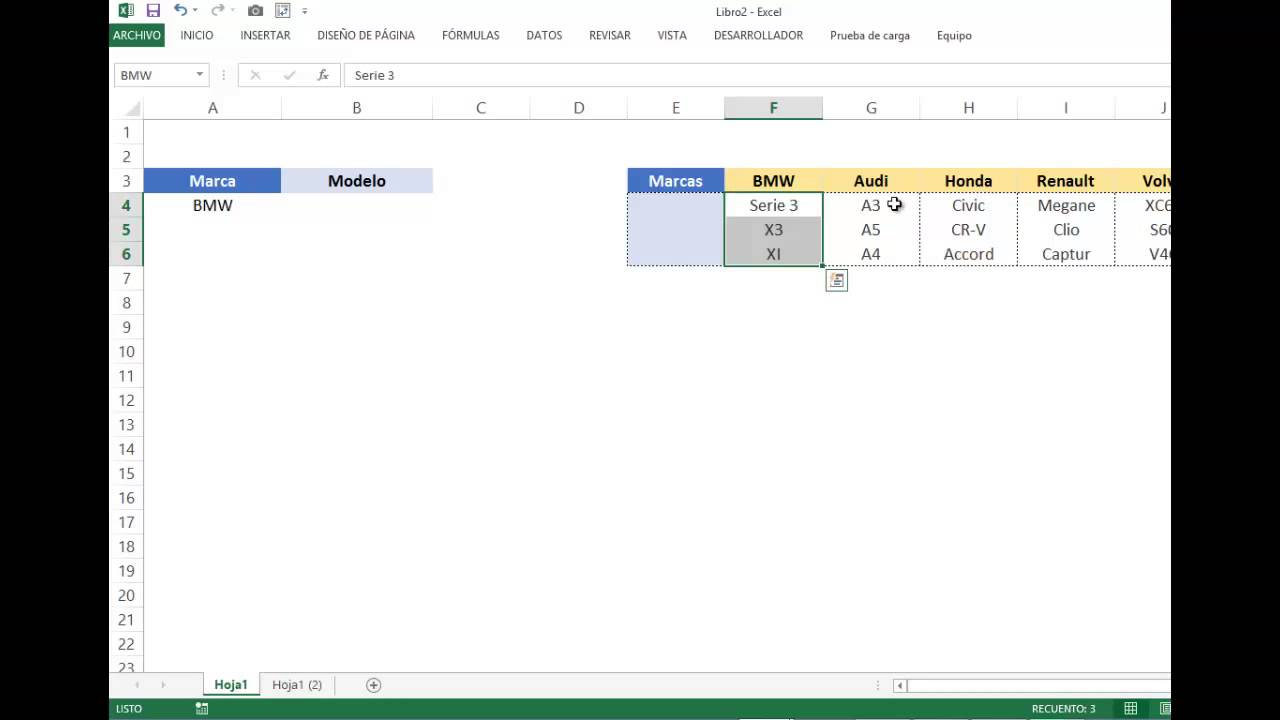Select the cell containing Clio

coord(1065,230)
